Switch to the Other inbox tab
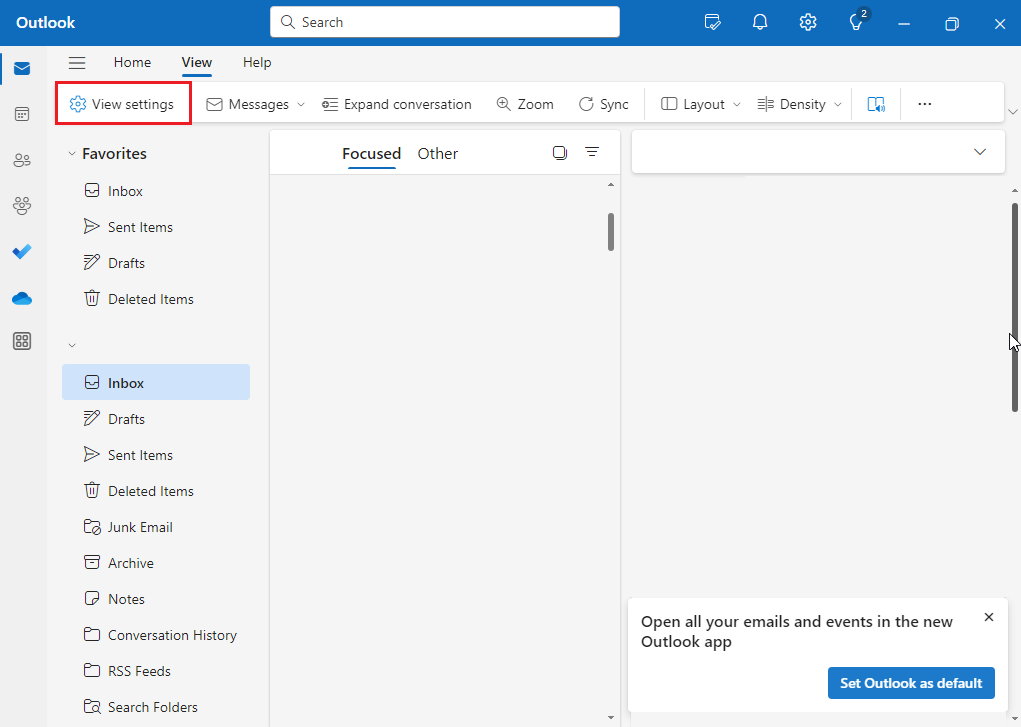The height and width of the screenshot is (727, 1021). pos(437,153)
